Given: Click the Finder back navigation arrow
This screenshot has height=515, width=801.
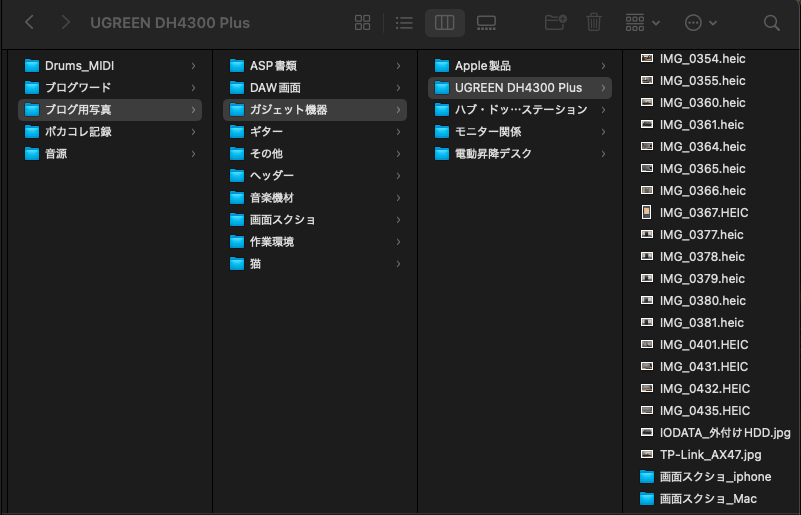Looking at the screenshot, I should pos(30,22).
